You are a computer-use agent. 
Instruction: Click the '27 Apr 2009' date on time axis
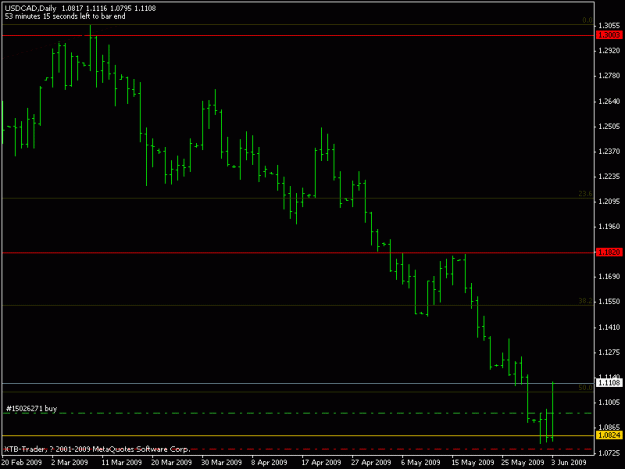point(371,463)
